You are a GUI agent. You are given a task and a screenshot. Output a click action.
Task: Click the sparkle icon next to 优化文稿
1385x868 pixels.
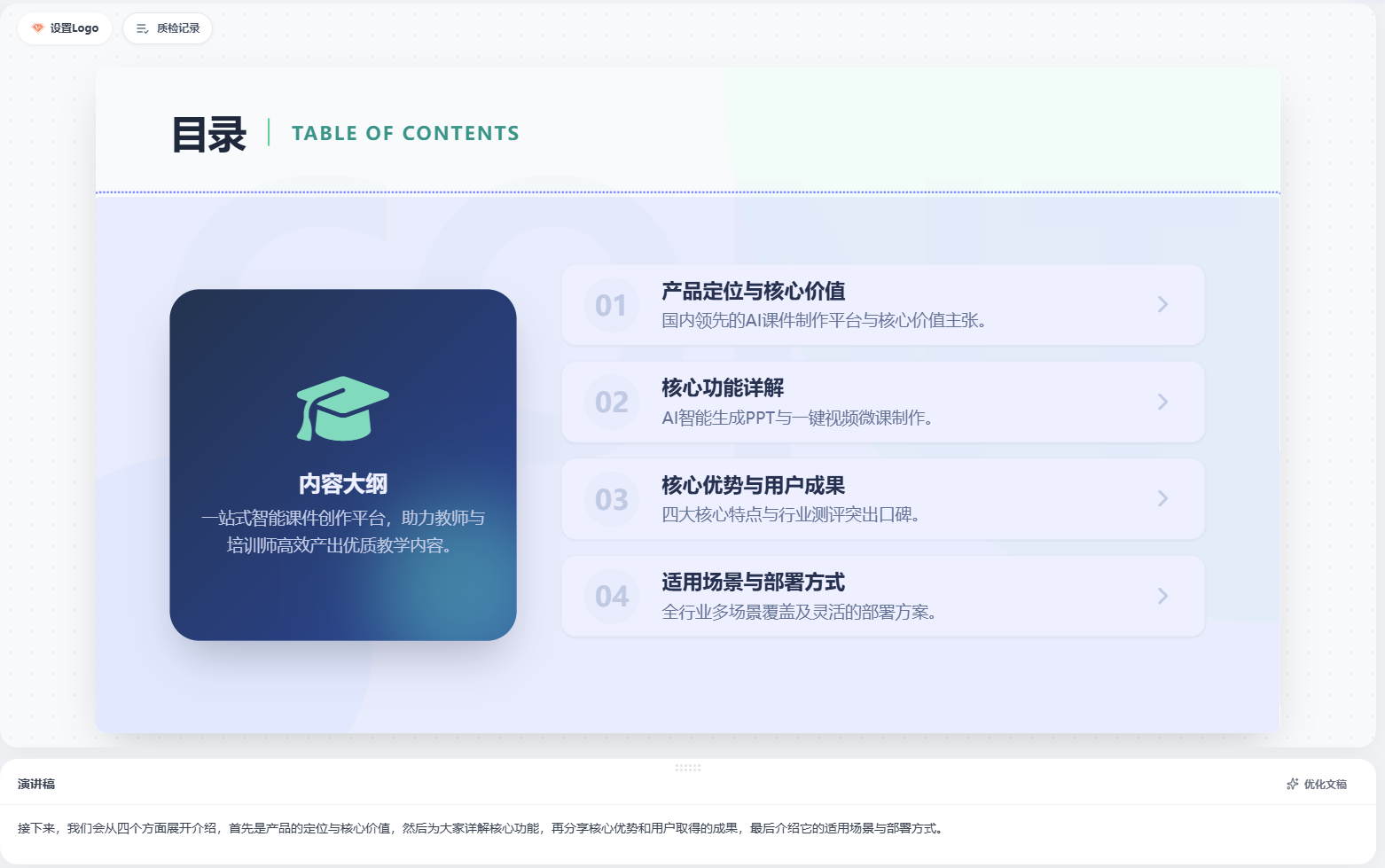pos(1293,784)
